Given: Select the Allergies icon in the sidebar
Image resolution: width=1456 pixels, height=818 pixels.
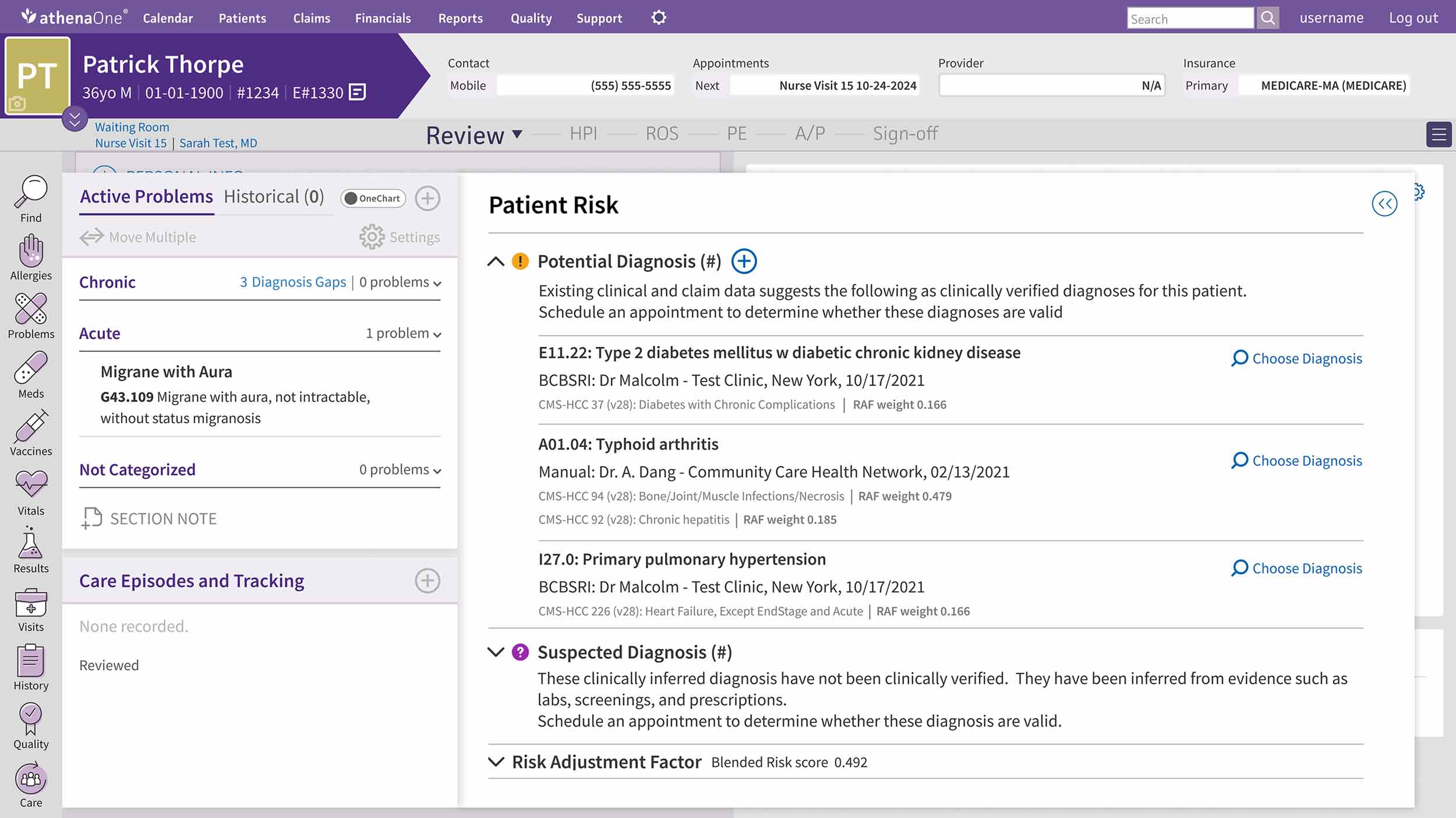Looking at the screenshot, I should [30, 255].
